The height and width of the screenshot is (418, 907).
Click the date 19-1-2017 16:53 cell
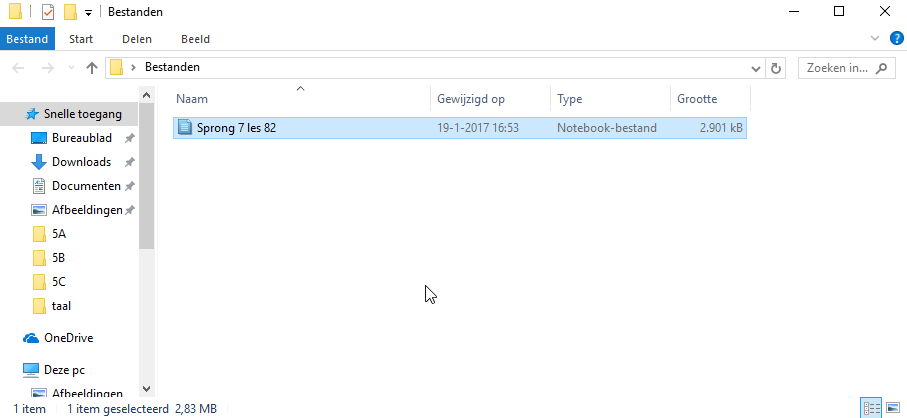[478, 128]
